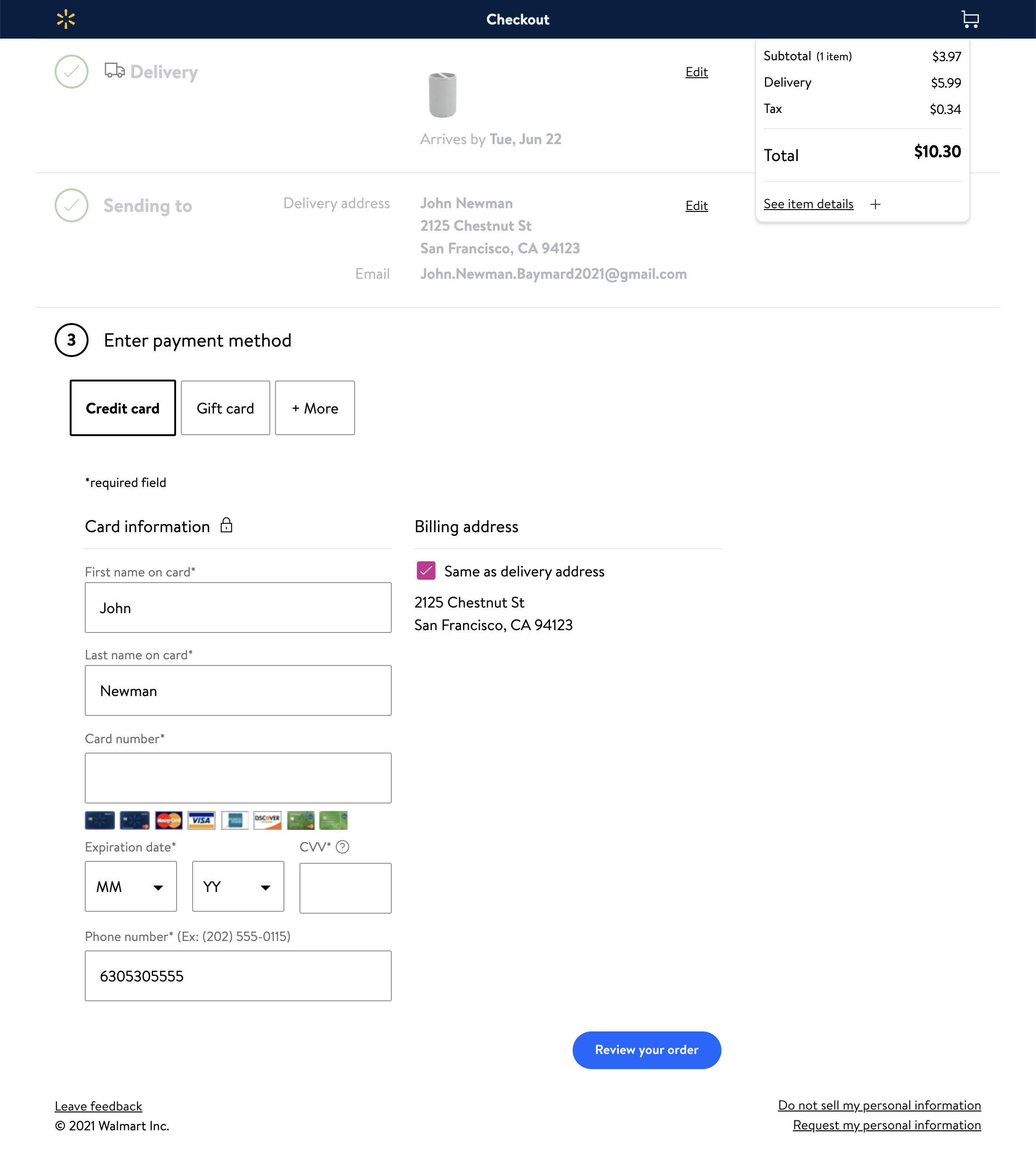
Task: Open the + More payment options tab
Action: pos(314,407)
